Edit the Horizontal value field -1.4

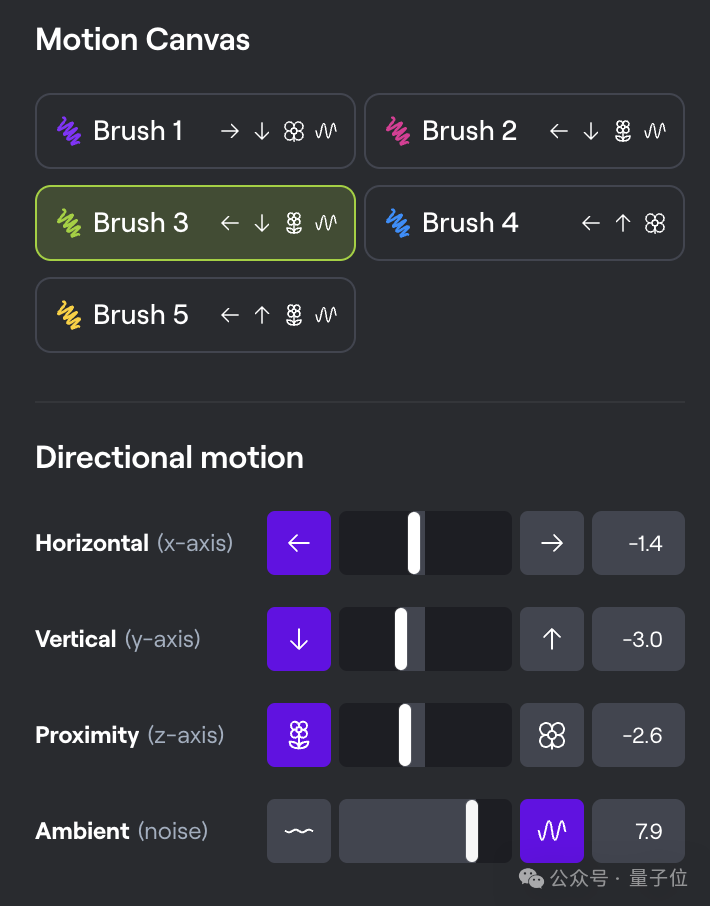point(638,543)
